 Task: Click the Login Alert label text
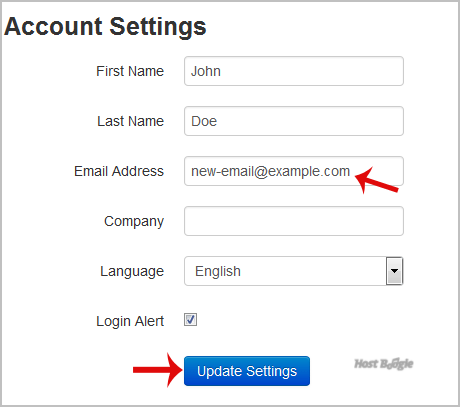pos(130,321)
